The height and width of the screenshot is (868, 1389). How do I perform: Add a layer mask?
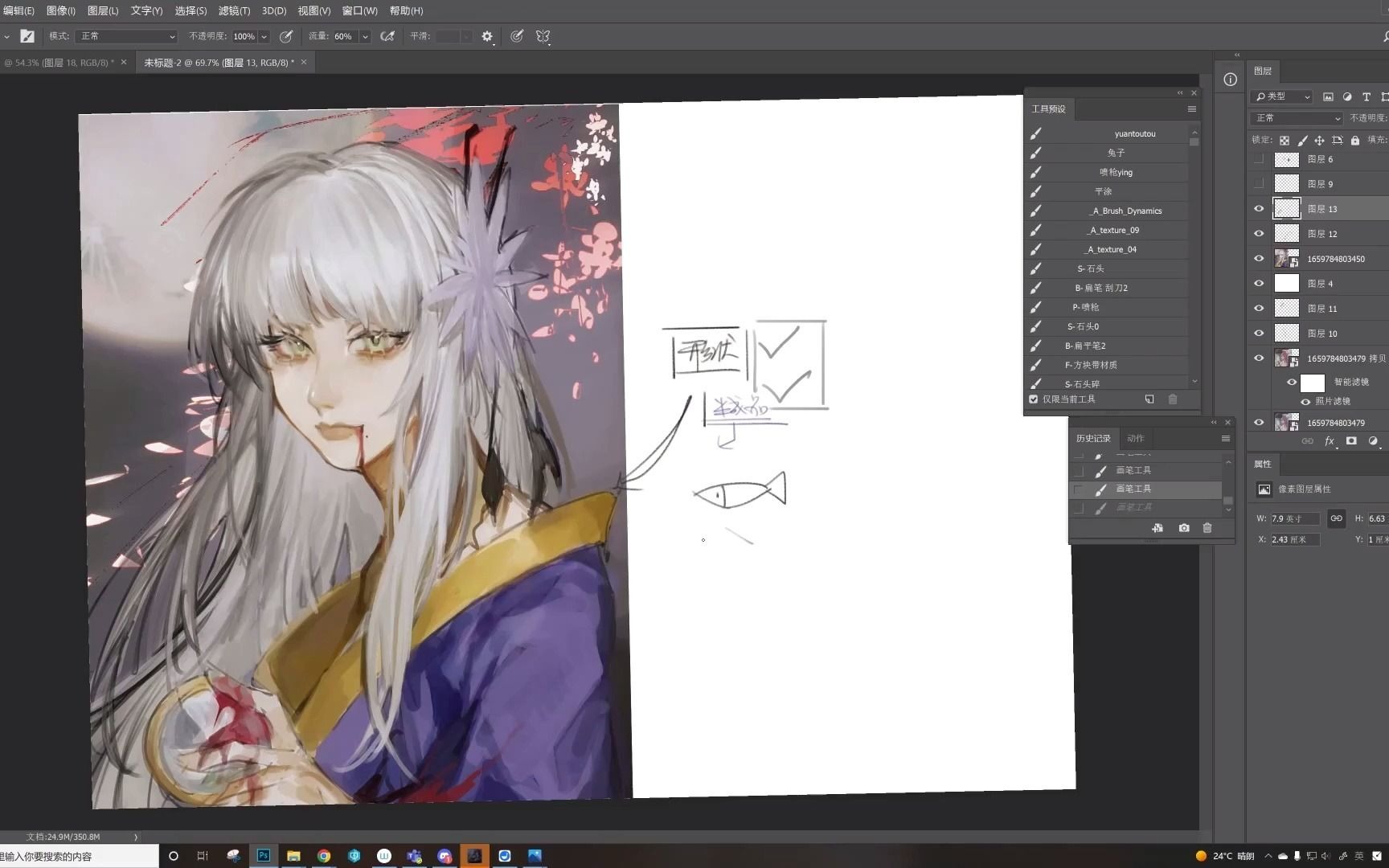(1351, 441)
